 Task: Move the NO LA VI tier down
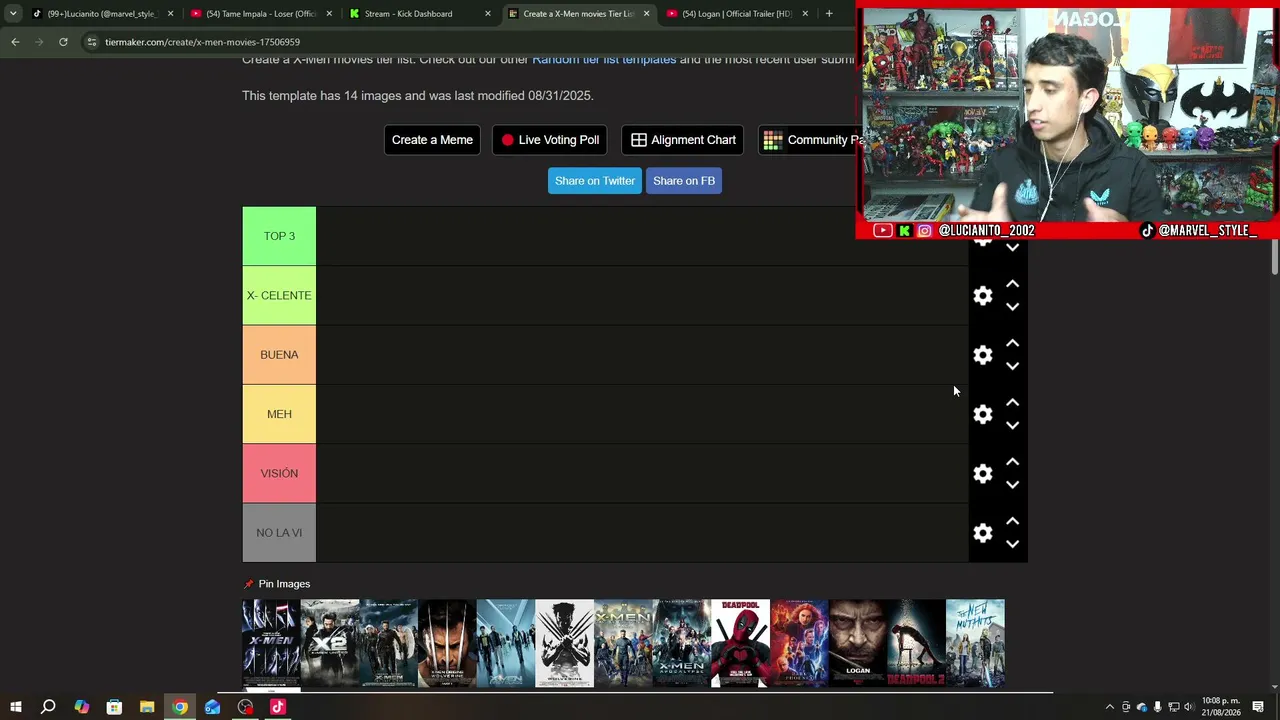point(1012,544)
